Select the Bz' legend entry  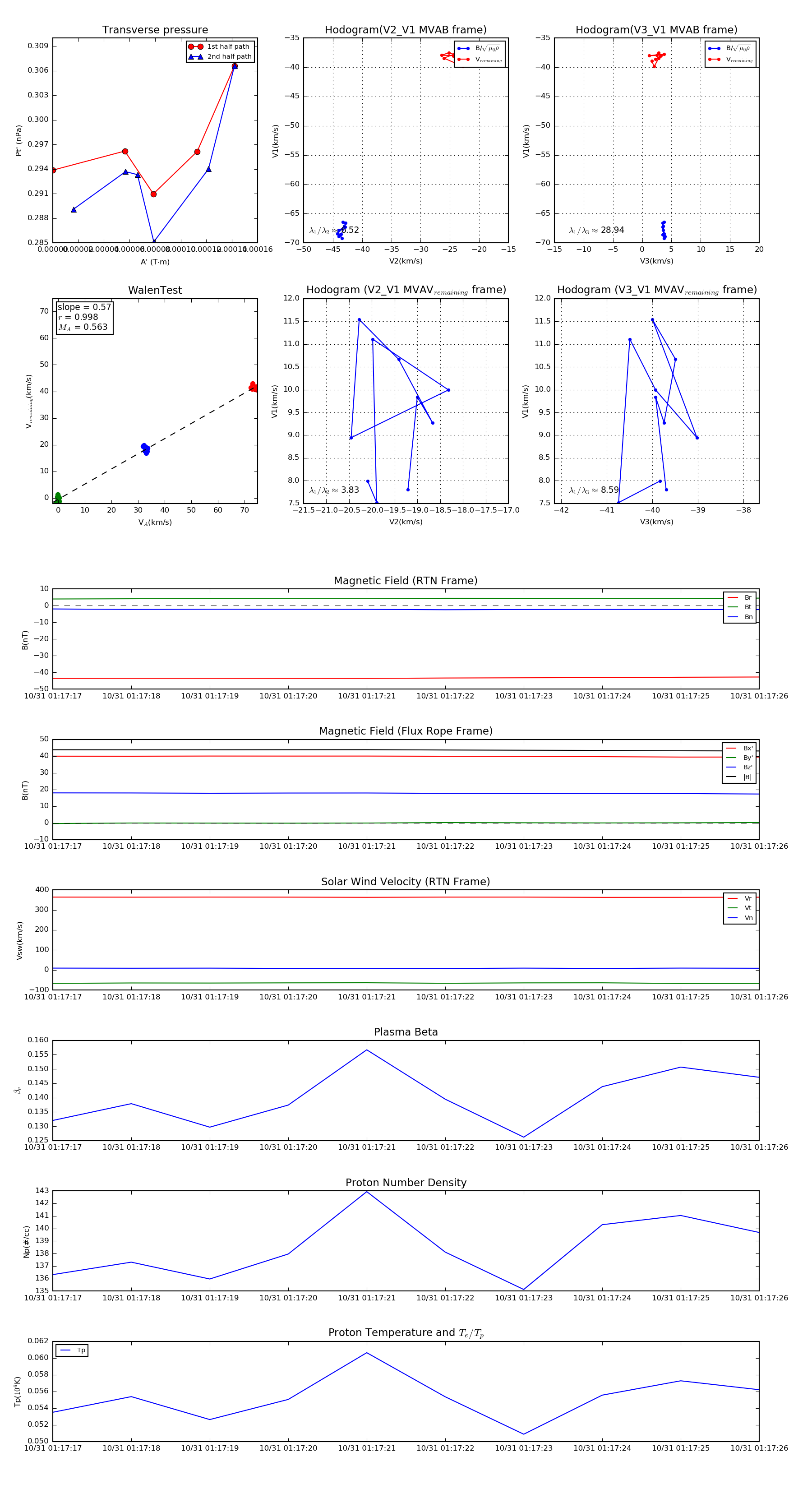click(739, 767)
